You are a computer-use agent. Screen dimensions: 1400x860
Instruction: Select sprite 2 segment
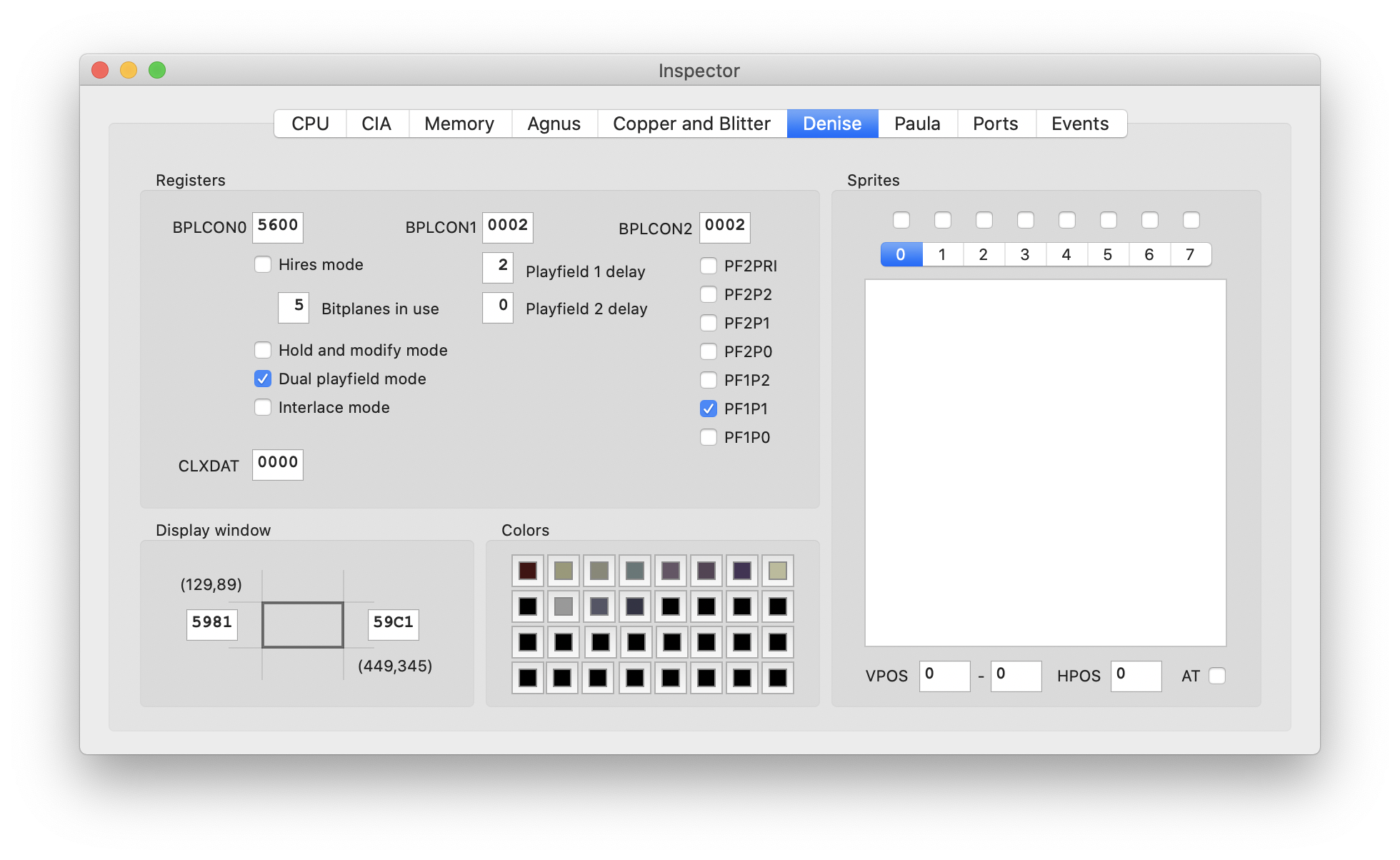[984, 254]
